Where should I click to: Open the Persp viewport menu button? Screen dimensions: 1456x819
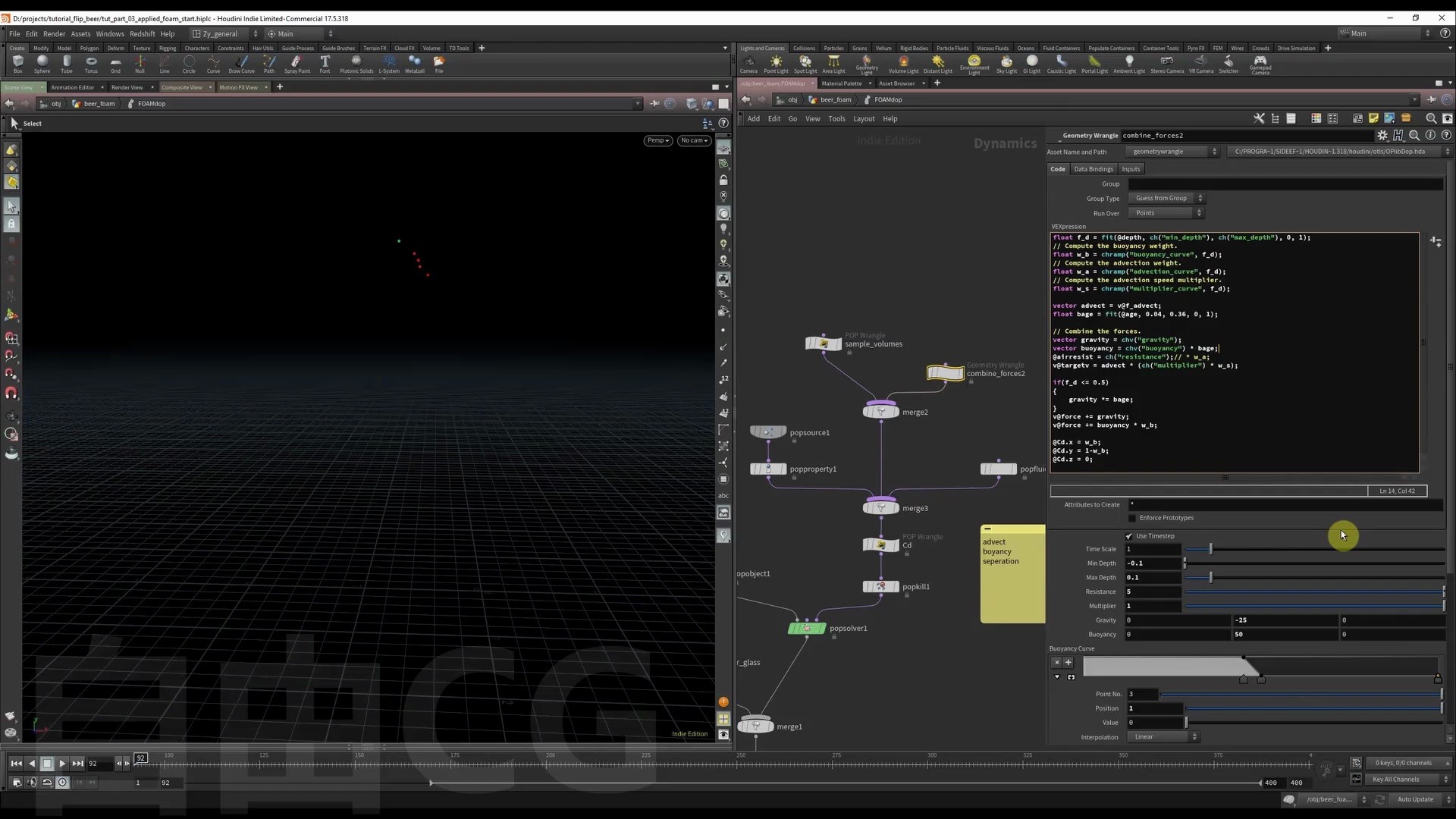(657, 140)
